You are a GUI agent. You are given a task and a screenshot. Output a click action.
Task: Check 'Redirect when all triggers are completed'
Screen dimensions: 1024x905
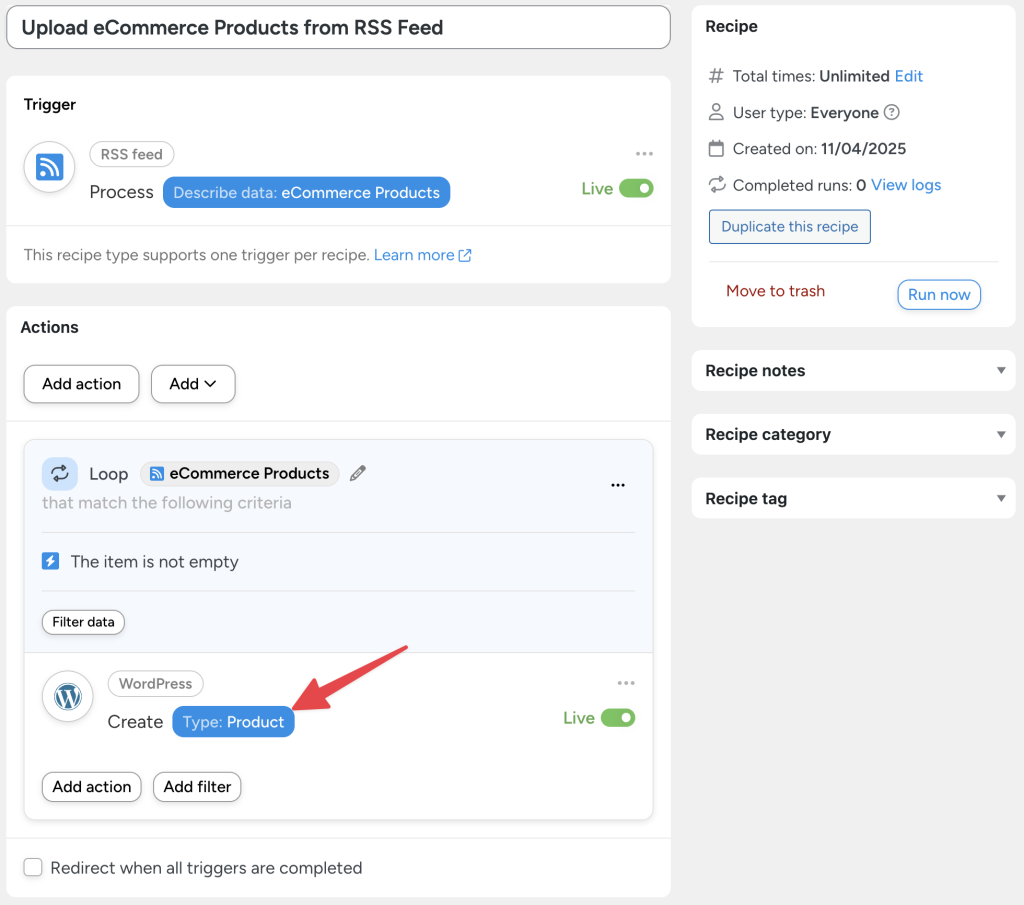click(x=33, y=868)
